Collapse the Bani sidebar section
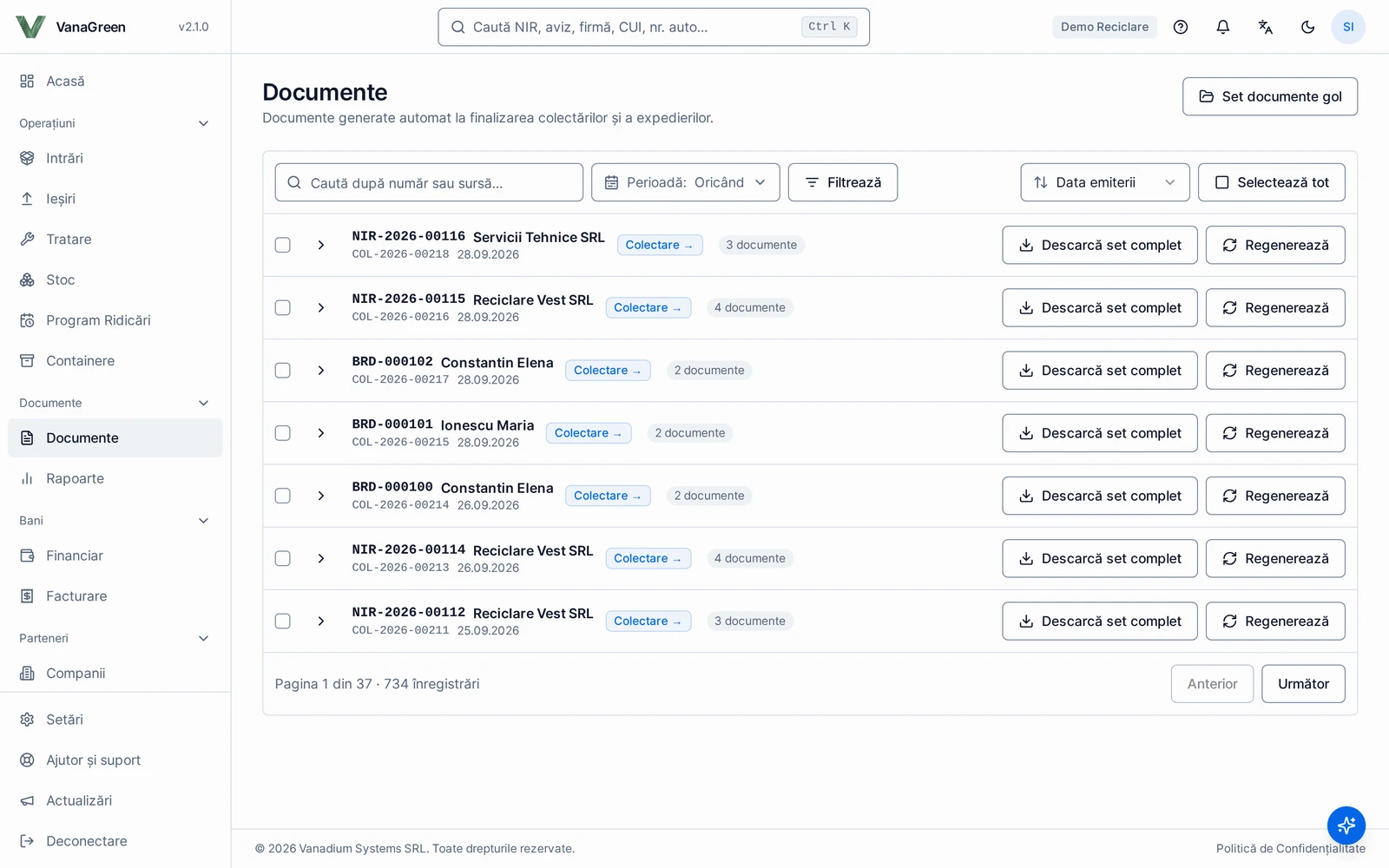 point(115,521)
